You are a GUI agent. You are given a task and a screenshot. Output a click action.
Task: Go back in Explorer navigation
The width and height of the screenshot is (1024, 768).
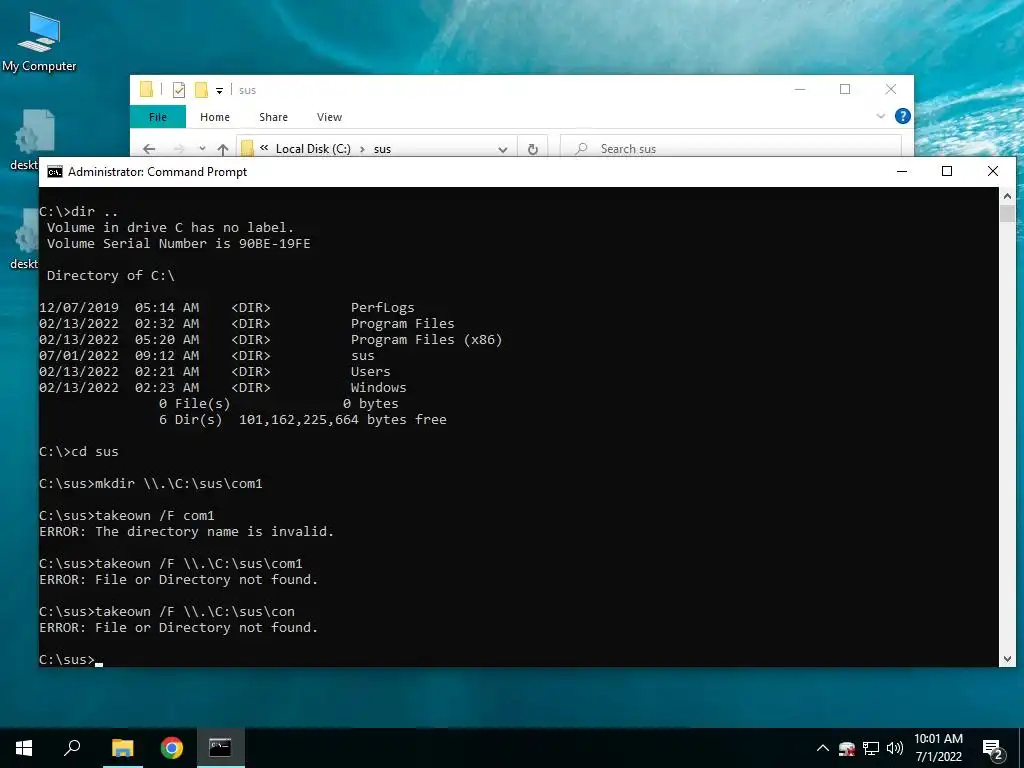[149, 149]
